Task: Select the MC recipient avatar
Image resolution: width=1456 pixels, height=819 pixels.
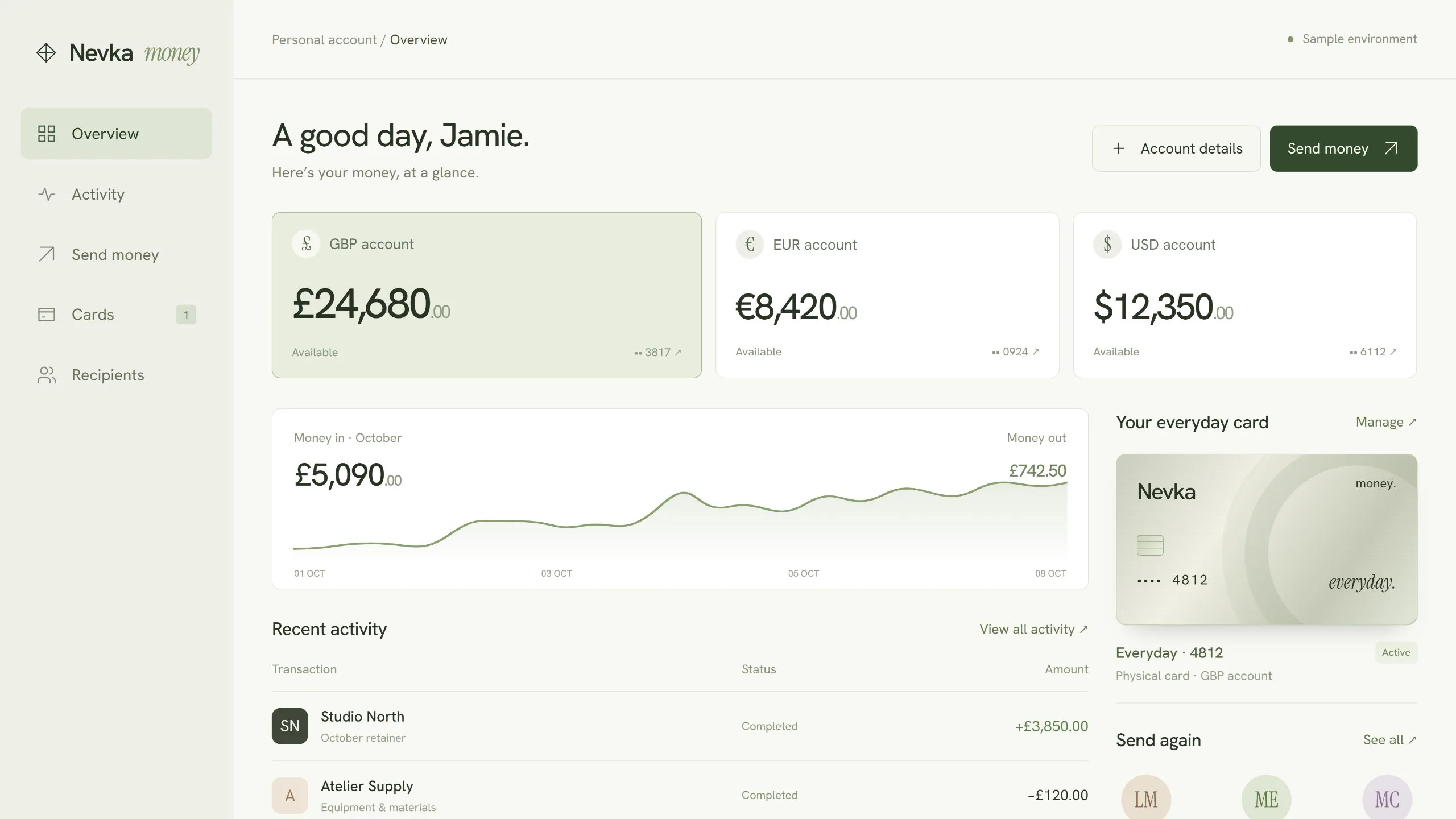Action: [x=1387, y=798]
